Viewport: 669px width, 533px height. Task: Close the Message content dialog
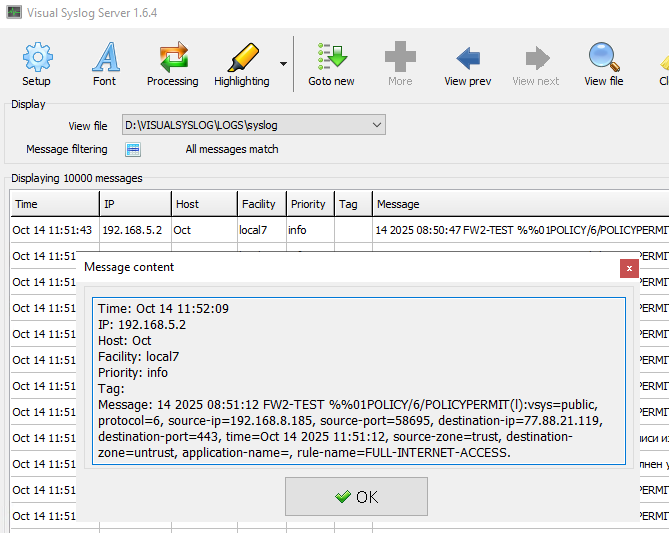[628, 268]
